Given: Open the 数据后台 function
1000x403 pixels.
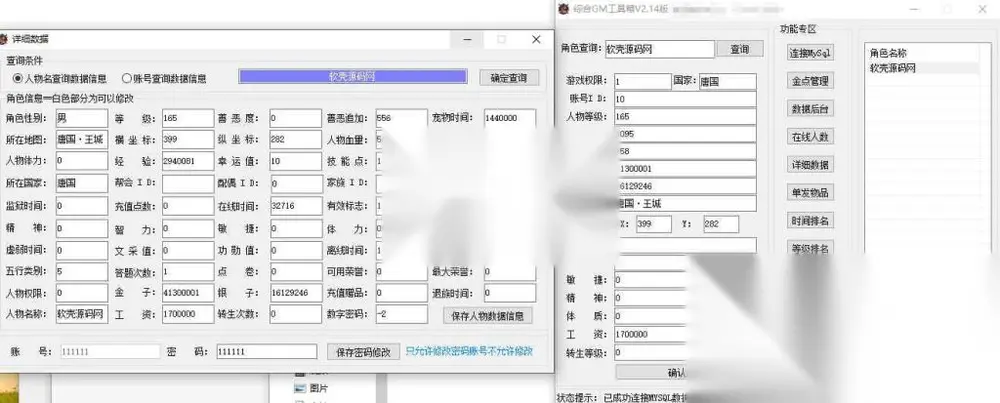Looking at the screenshot, I should coord(810,109).
